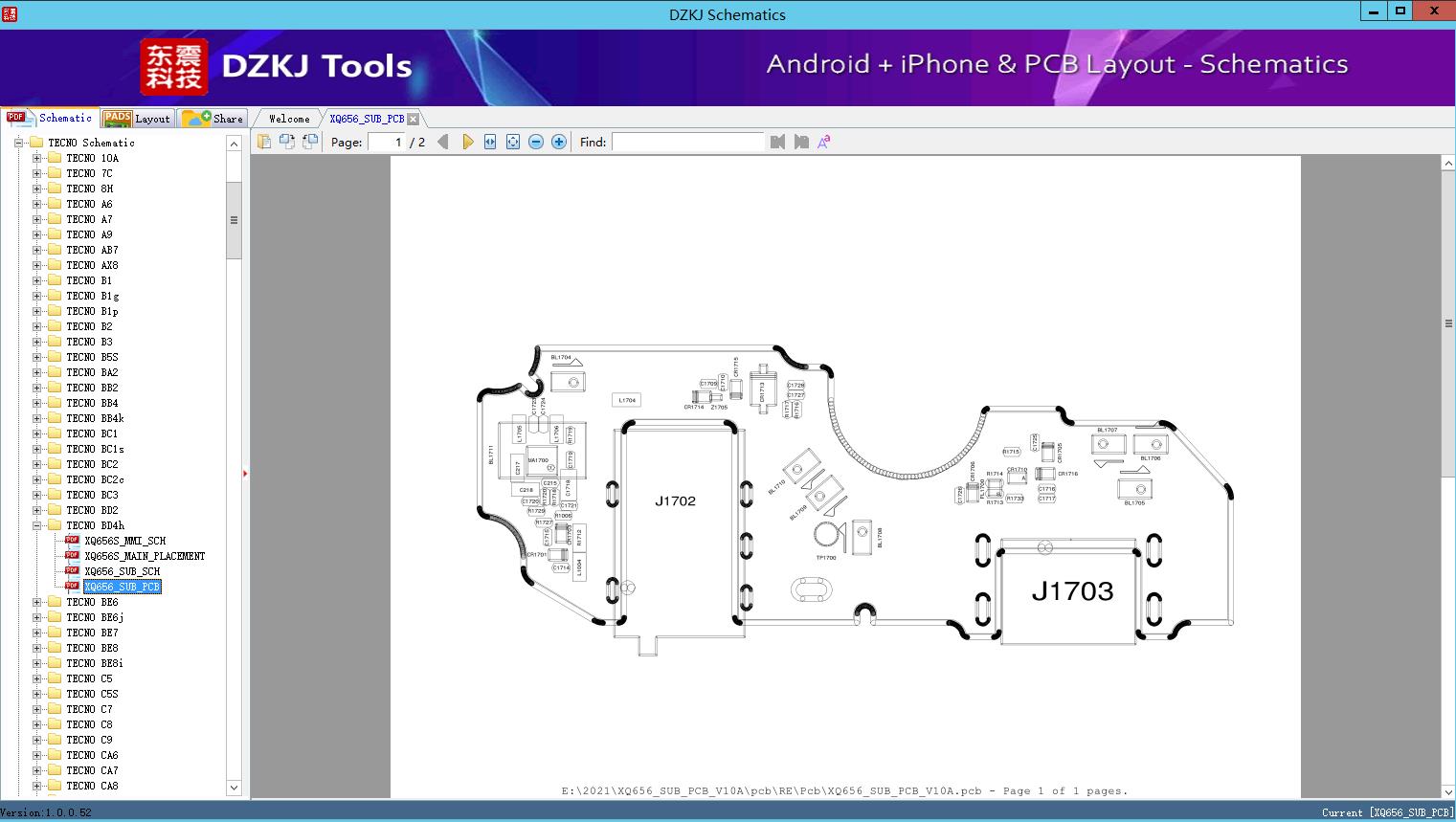Select XQ656_SUB_PCB in tree
Image resolution: width=1456 pixels, height=822 pixels.
[122, 587]
